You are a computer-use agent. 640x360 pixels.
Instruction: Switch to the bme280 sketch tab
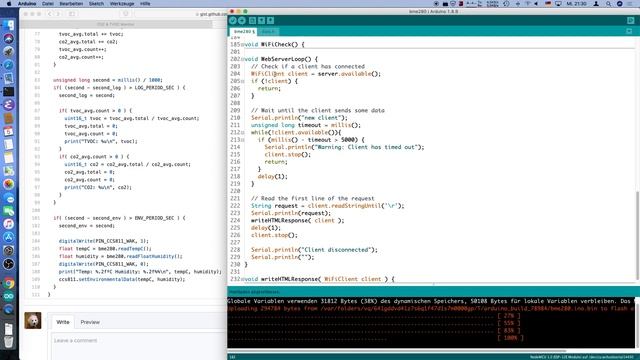(x=244, y=31)
